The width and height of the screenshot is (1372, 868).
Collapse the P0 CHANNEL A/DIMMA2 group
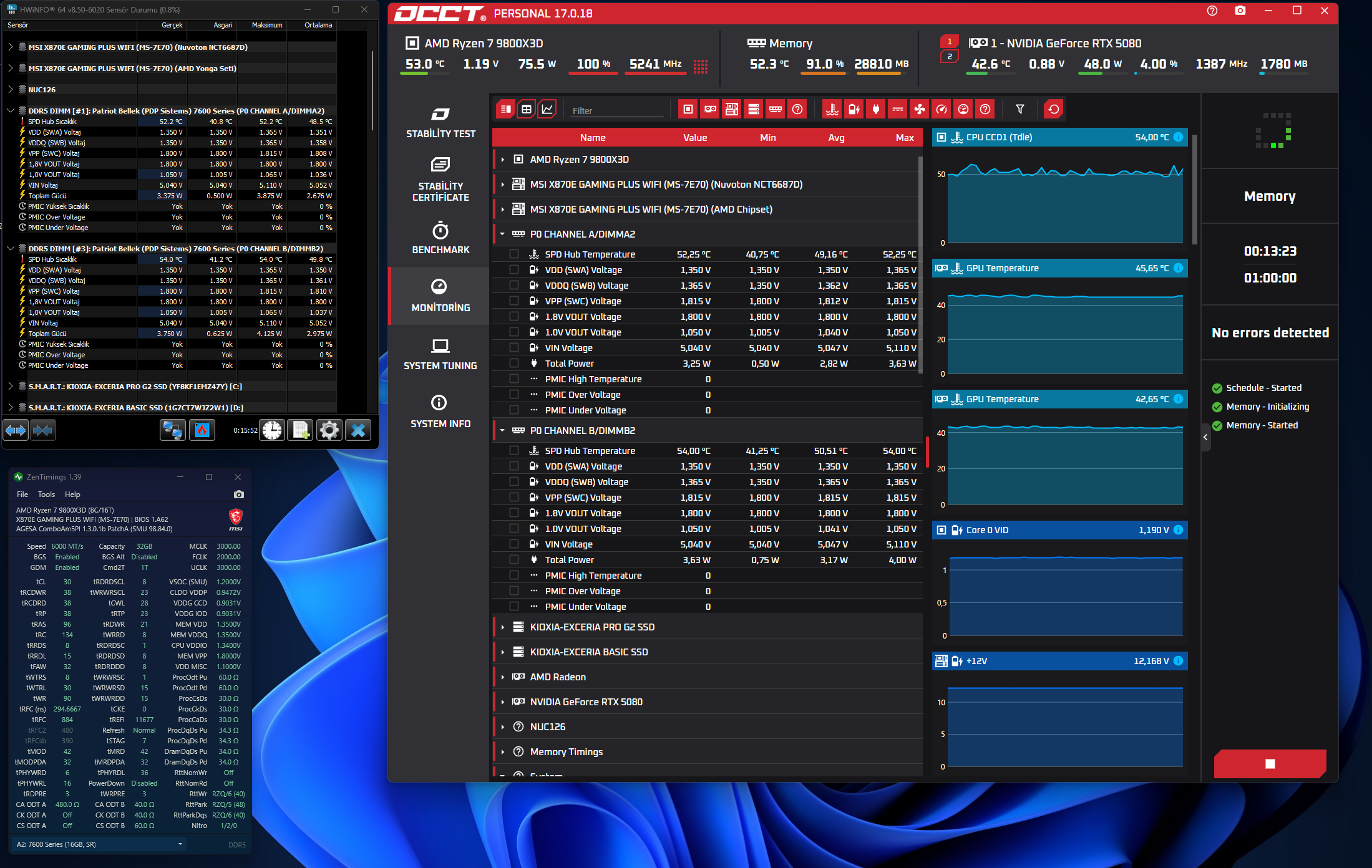tap(502, 234)
